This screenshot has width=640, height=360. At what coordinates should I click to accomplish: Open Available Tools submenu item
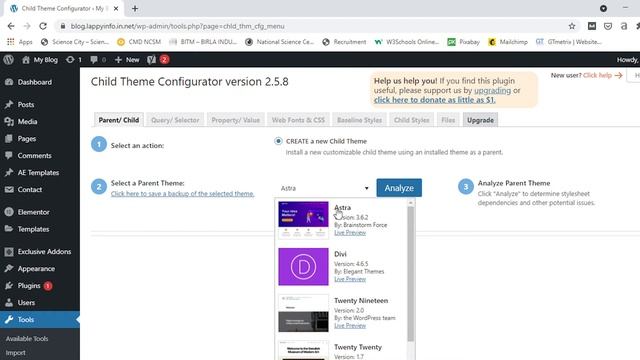tap(27, 339)
